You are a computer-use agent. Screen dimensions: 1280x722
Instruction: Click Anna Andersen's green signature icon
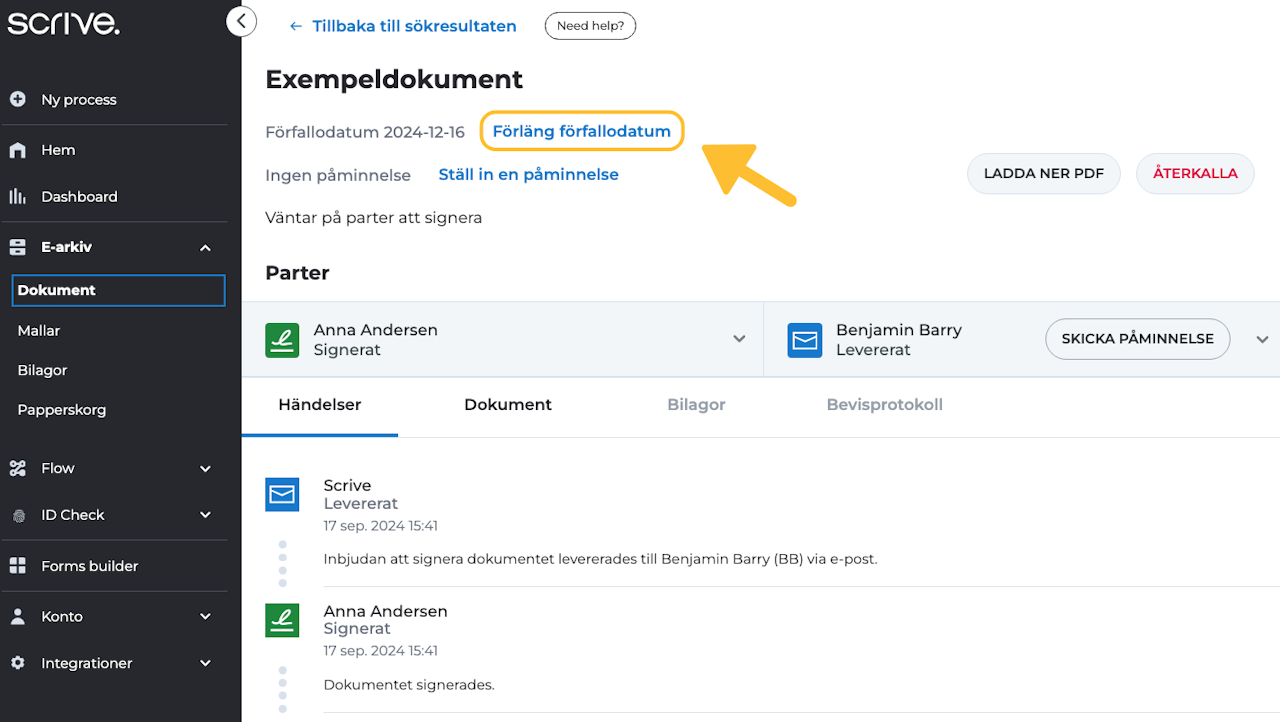(282, 340)
